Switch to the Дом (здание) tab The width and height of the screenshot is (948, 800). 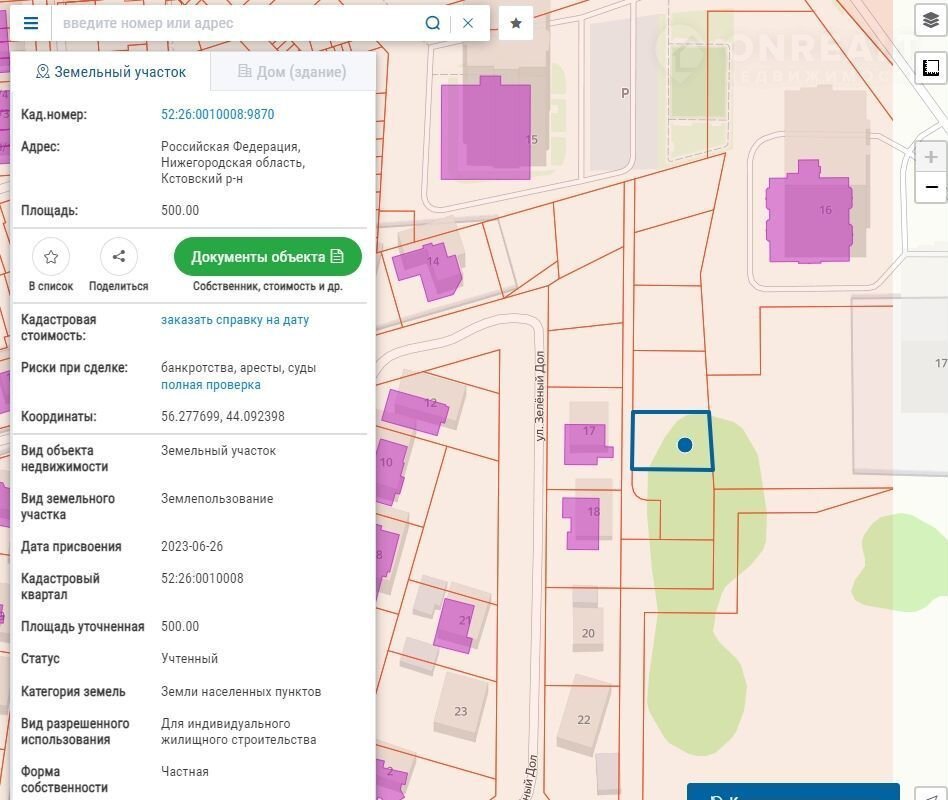292,72
